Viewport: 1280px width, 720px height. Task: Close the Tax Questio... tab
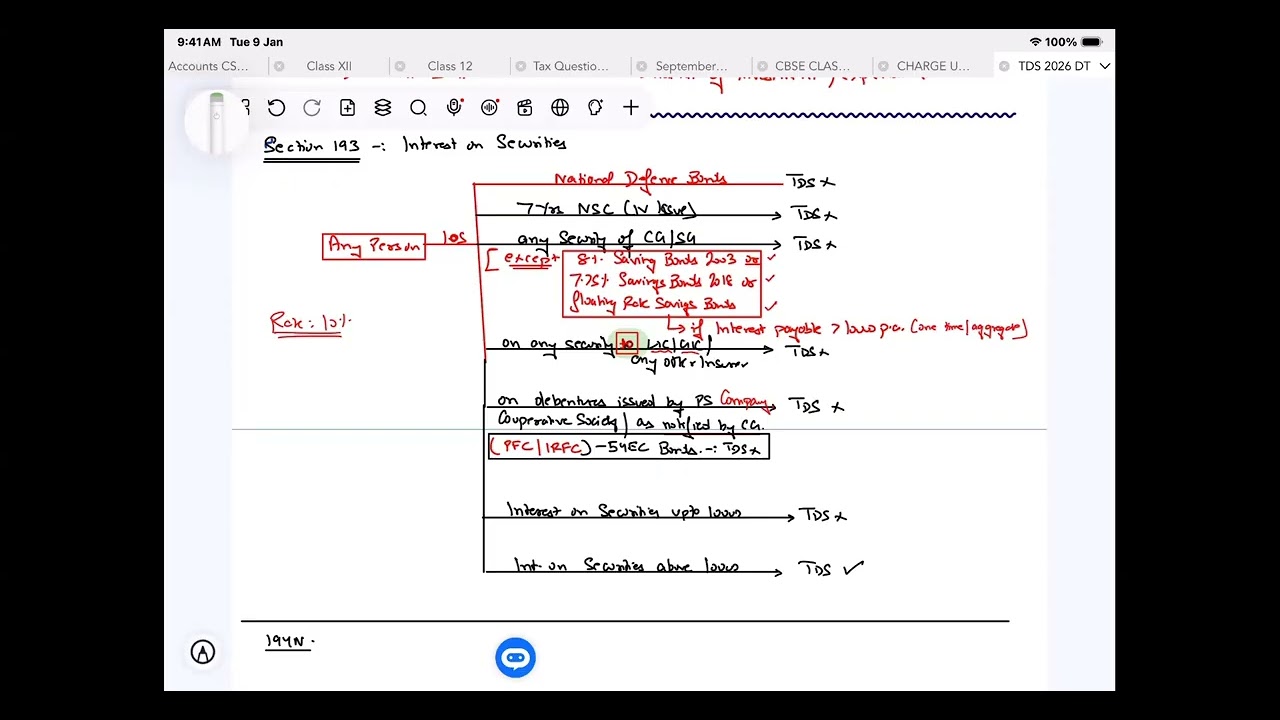(520, 66)
